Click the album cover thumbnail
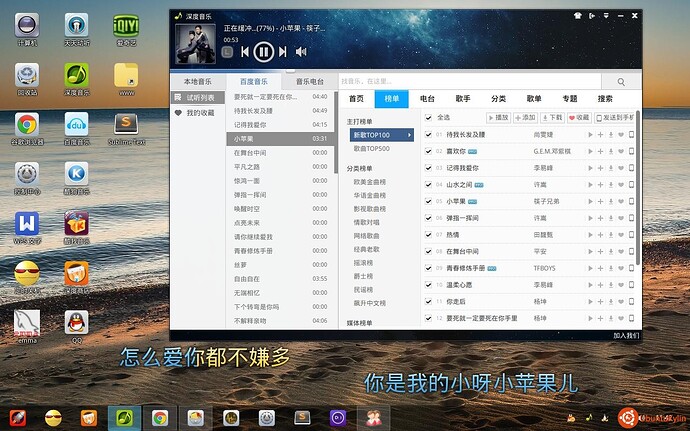This screenshot has width=690, height=431. pyautogui.click(x=195, y=44)
